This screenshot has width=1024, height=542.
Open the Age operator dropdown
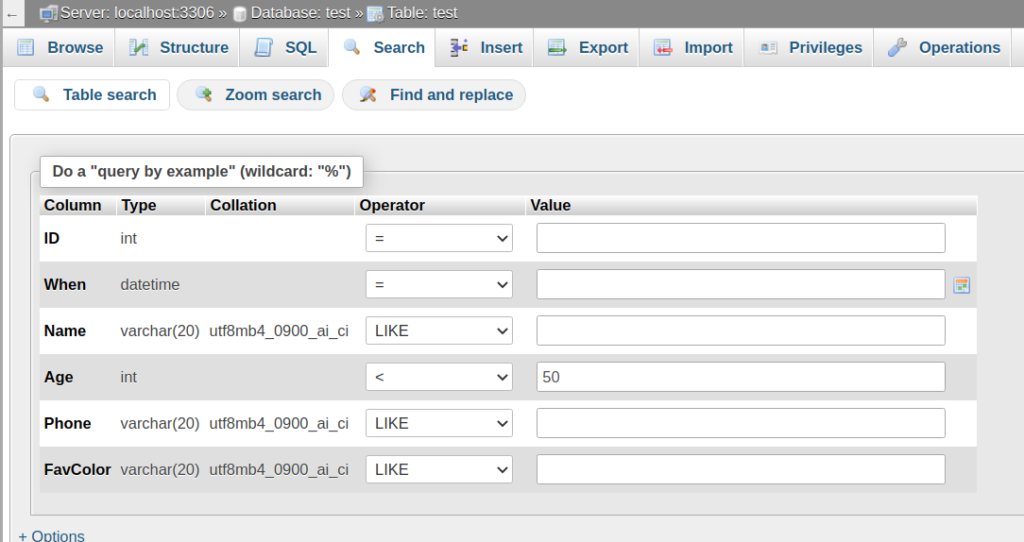click(439, 377)
